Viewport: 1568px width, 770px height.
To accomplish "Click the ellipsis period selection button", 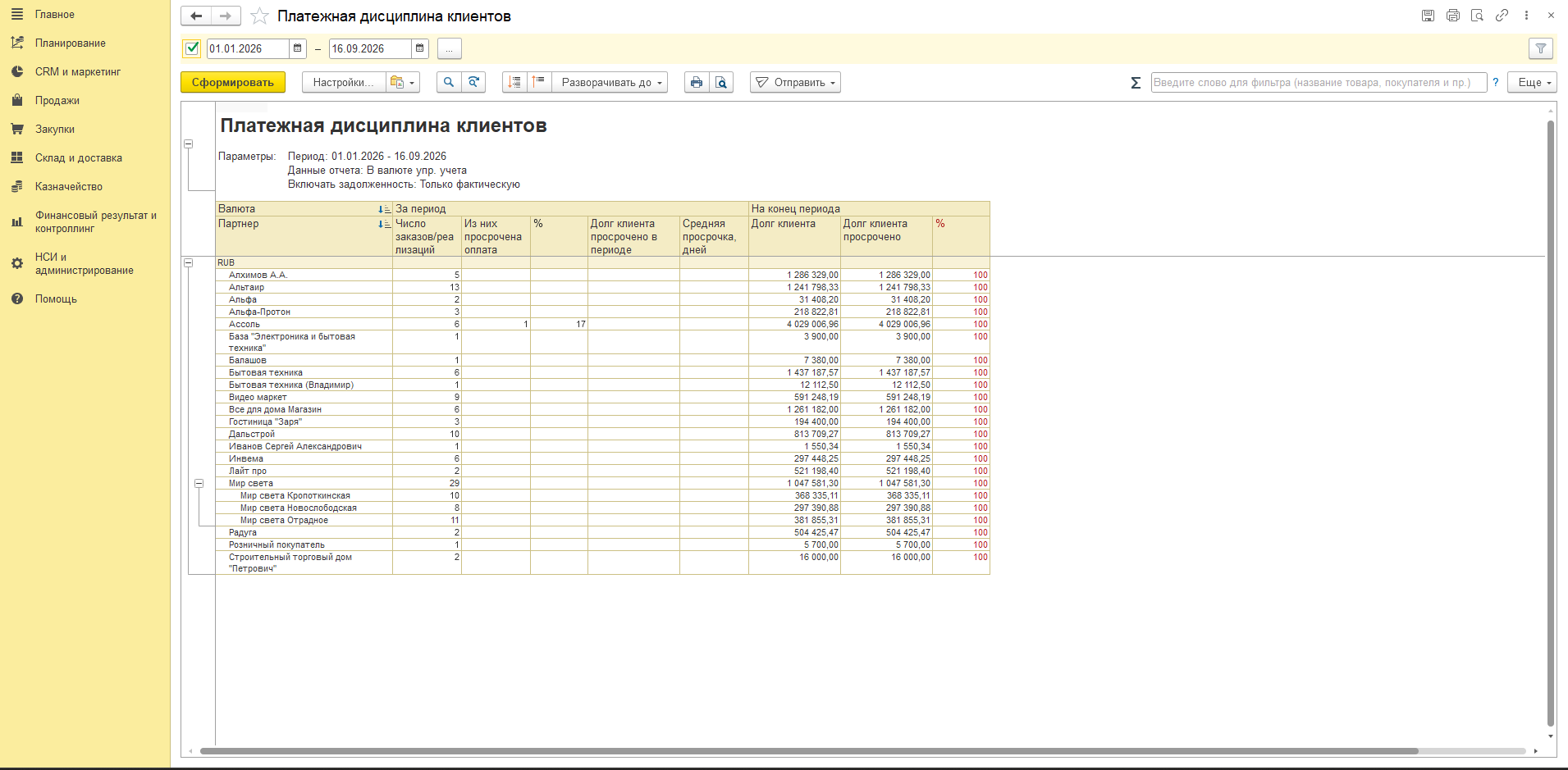I will [x=450, y=48].
